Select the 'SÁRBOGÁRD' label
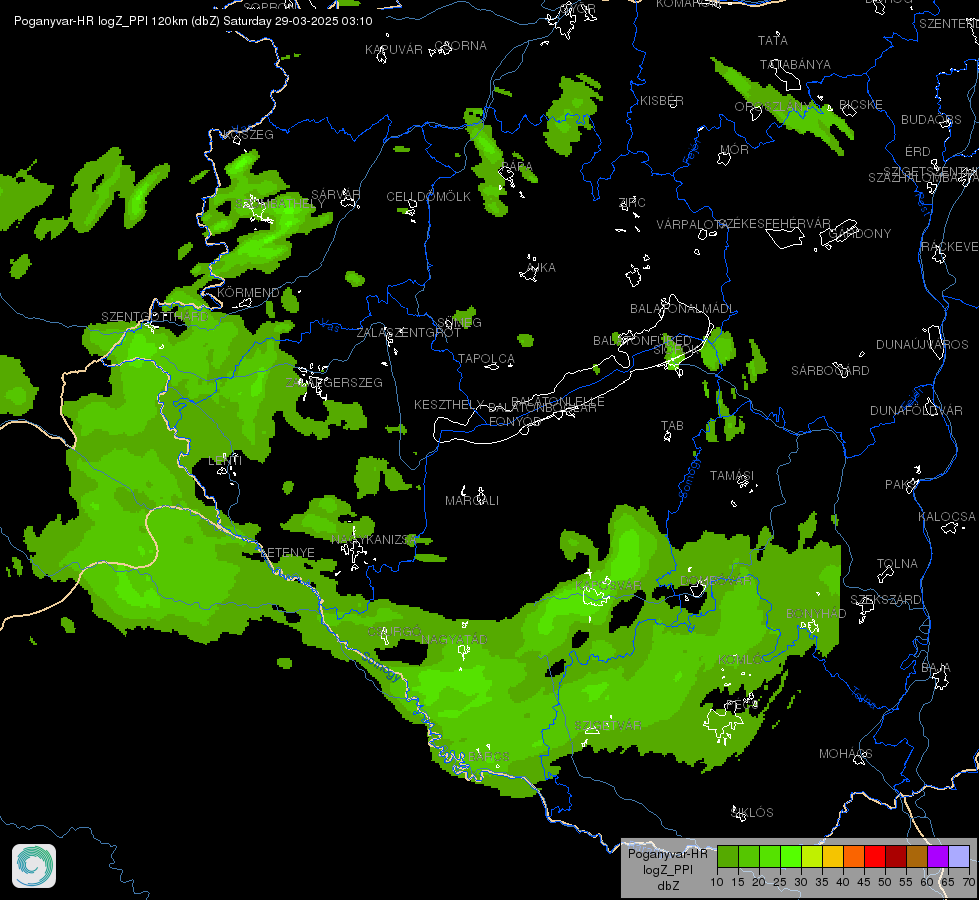The height and width of the screenshot is (900, 979). coord(830,371)
